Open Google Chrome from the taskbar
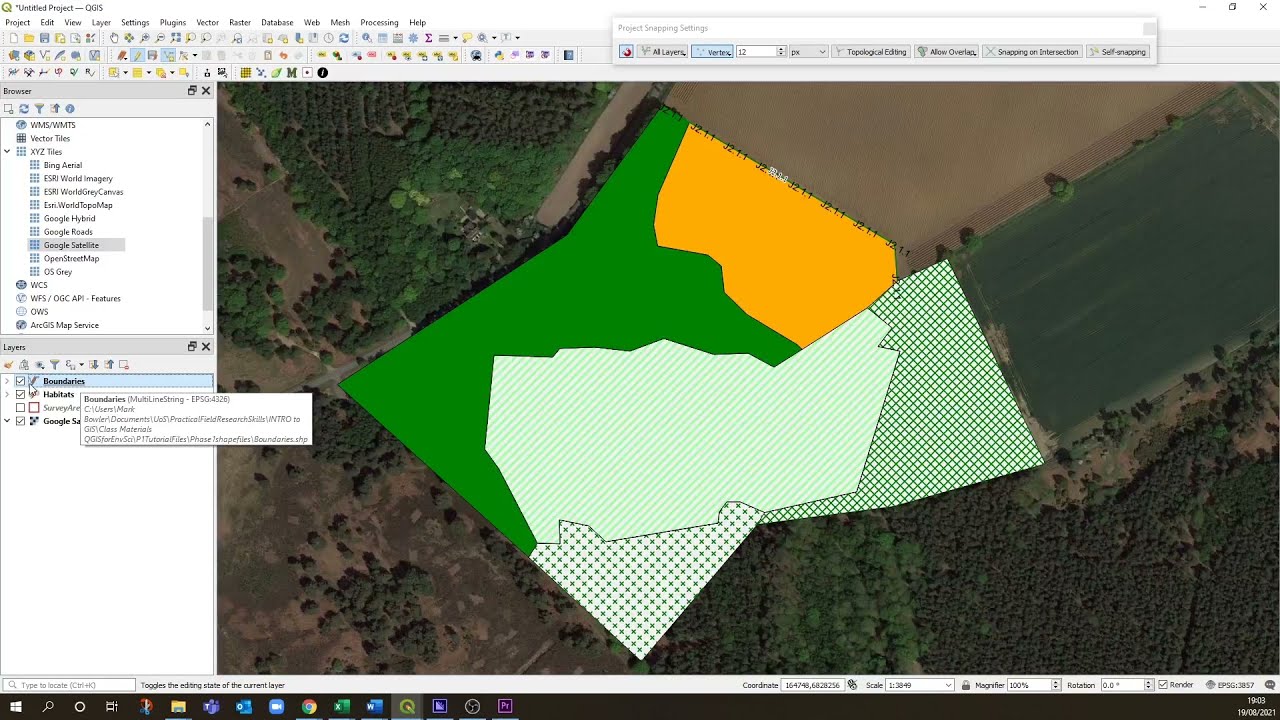Image resolution: width=1280 pixels, height=720 pixels. click(x=309, y=706)
